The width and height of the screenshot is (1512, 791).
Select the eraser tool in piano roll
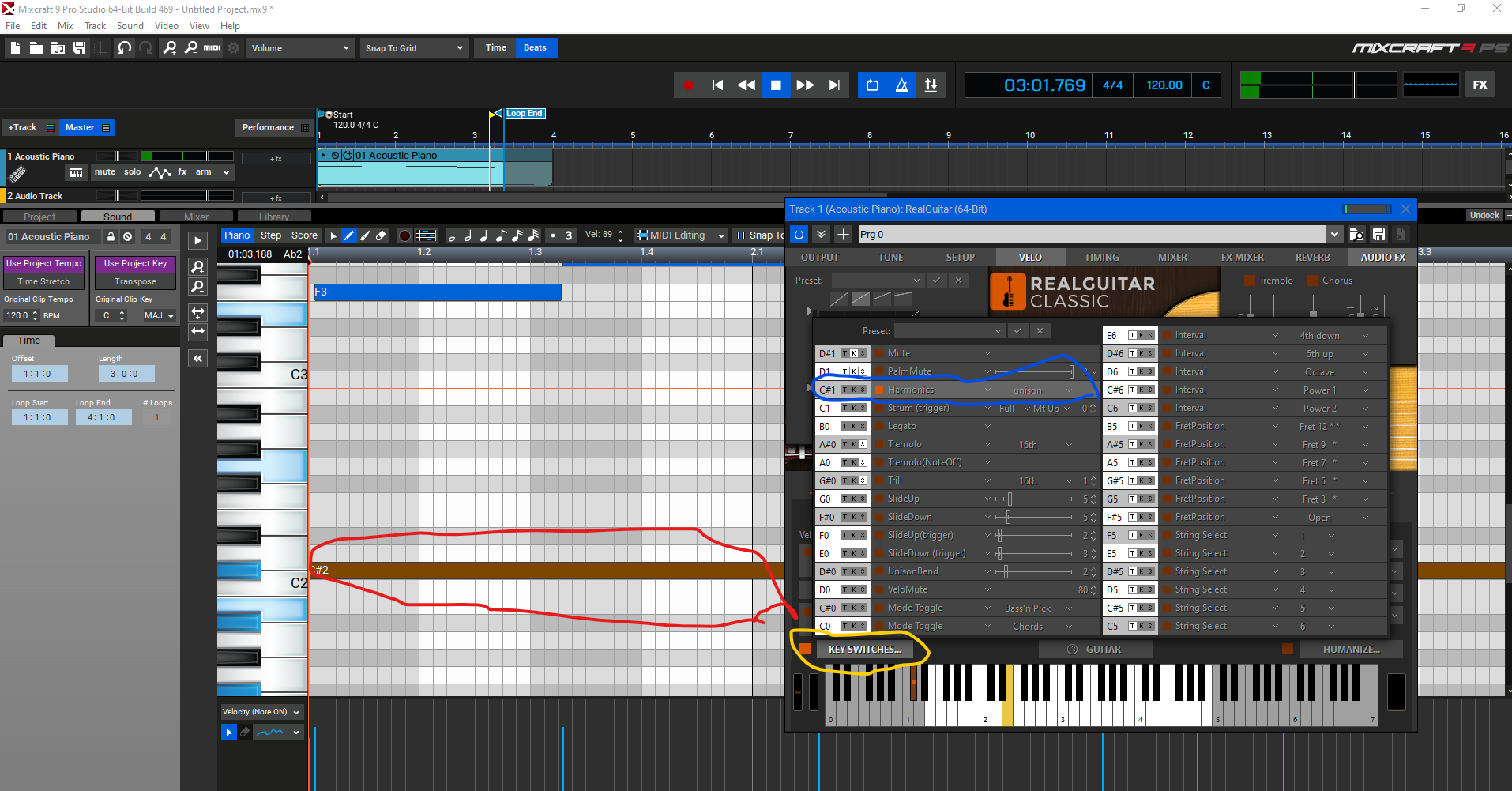(x=381, y=235)
